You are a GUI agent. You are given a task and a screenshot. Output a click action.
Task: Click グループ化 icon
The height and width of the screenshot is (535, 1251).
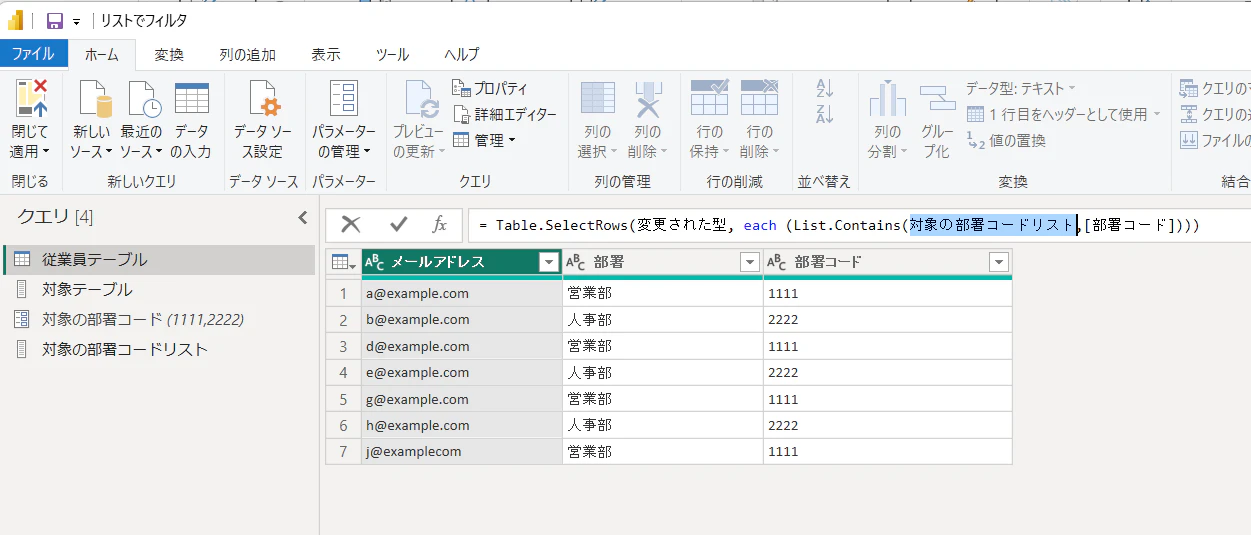point(937,100)
